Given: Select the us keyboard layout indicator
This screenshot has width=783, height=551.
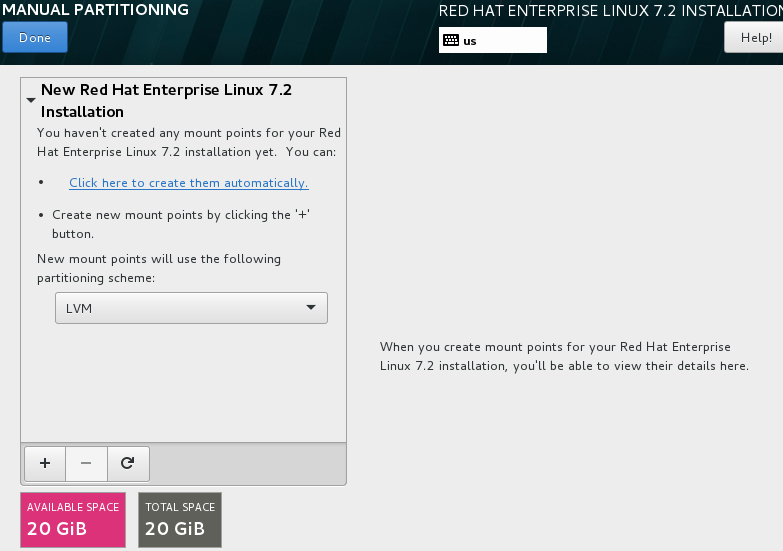Looking at the screenshot, I should point(492,40).
